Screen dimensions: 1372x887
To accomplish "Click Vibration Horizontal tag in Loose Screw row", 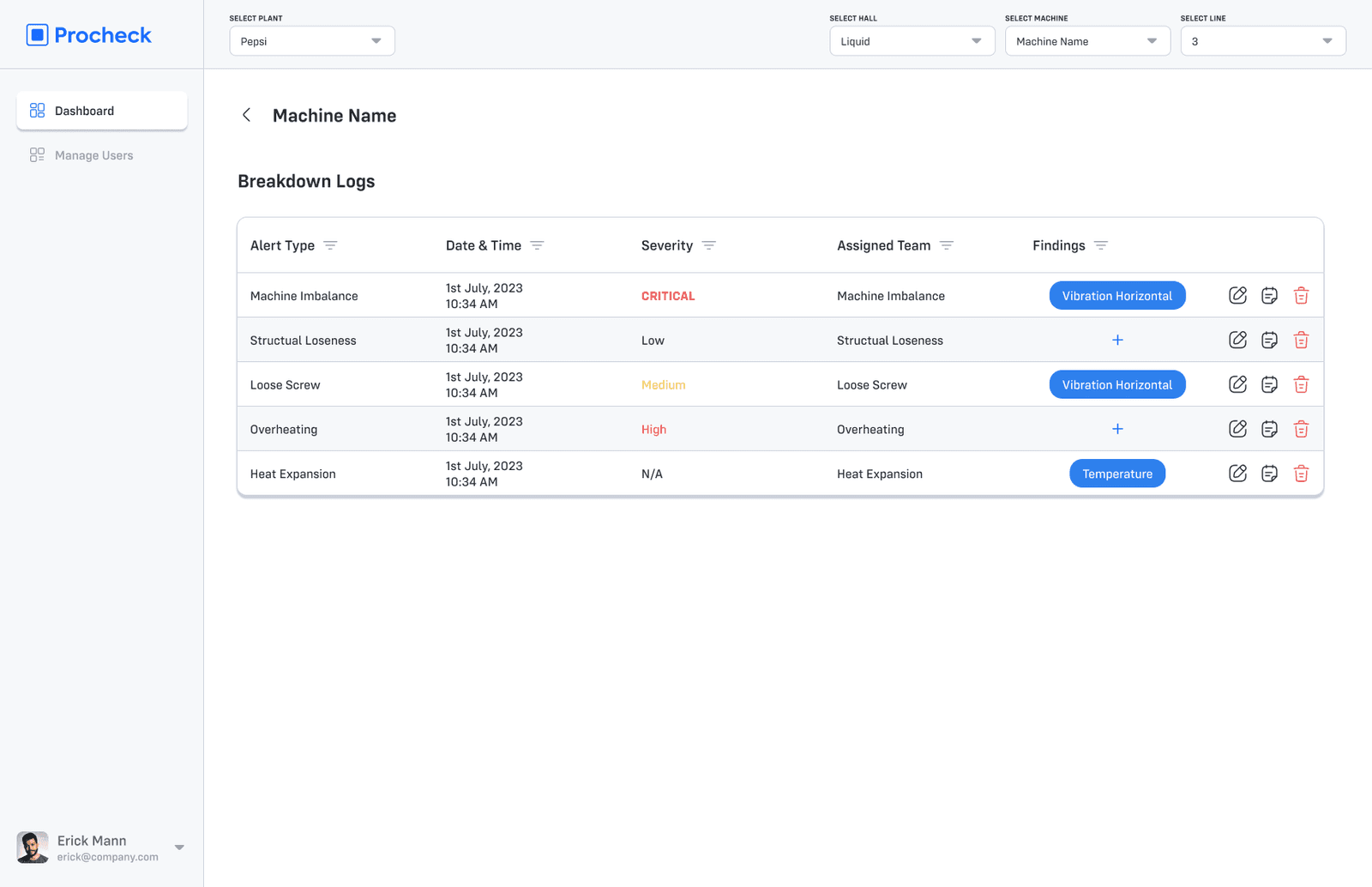I will click(x=1117, y=384).
